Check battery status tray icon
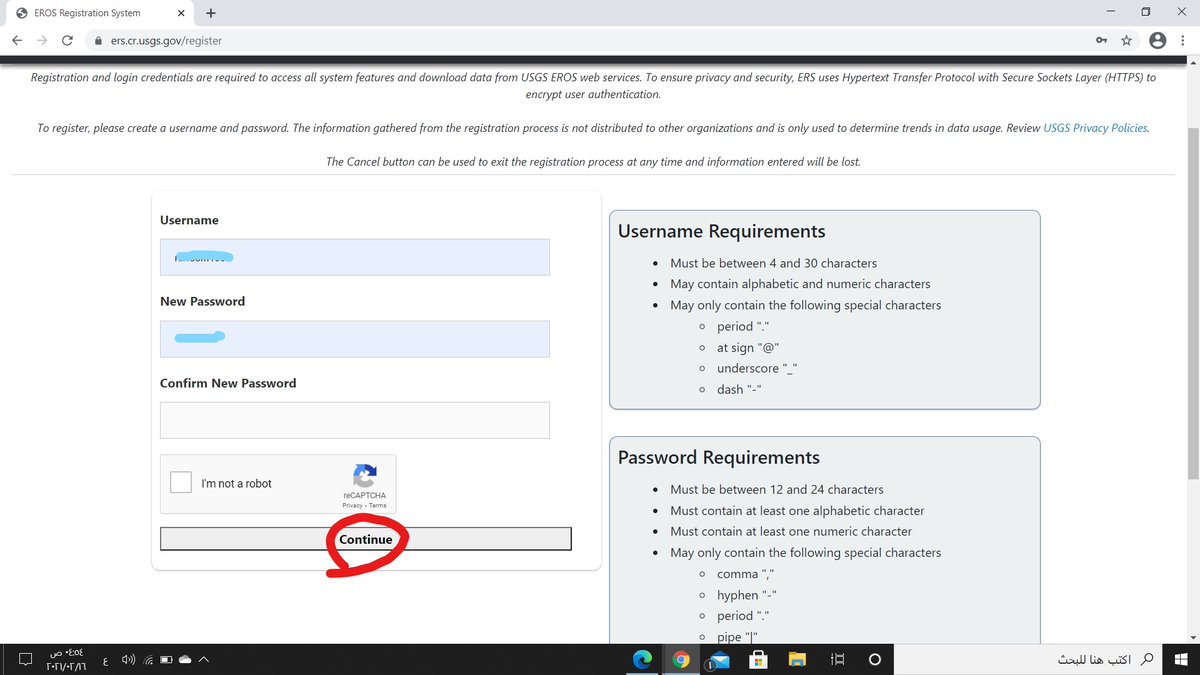The image size is (1200, 675). 166,660
